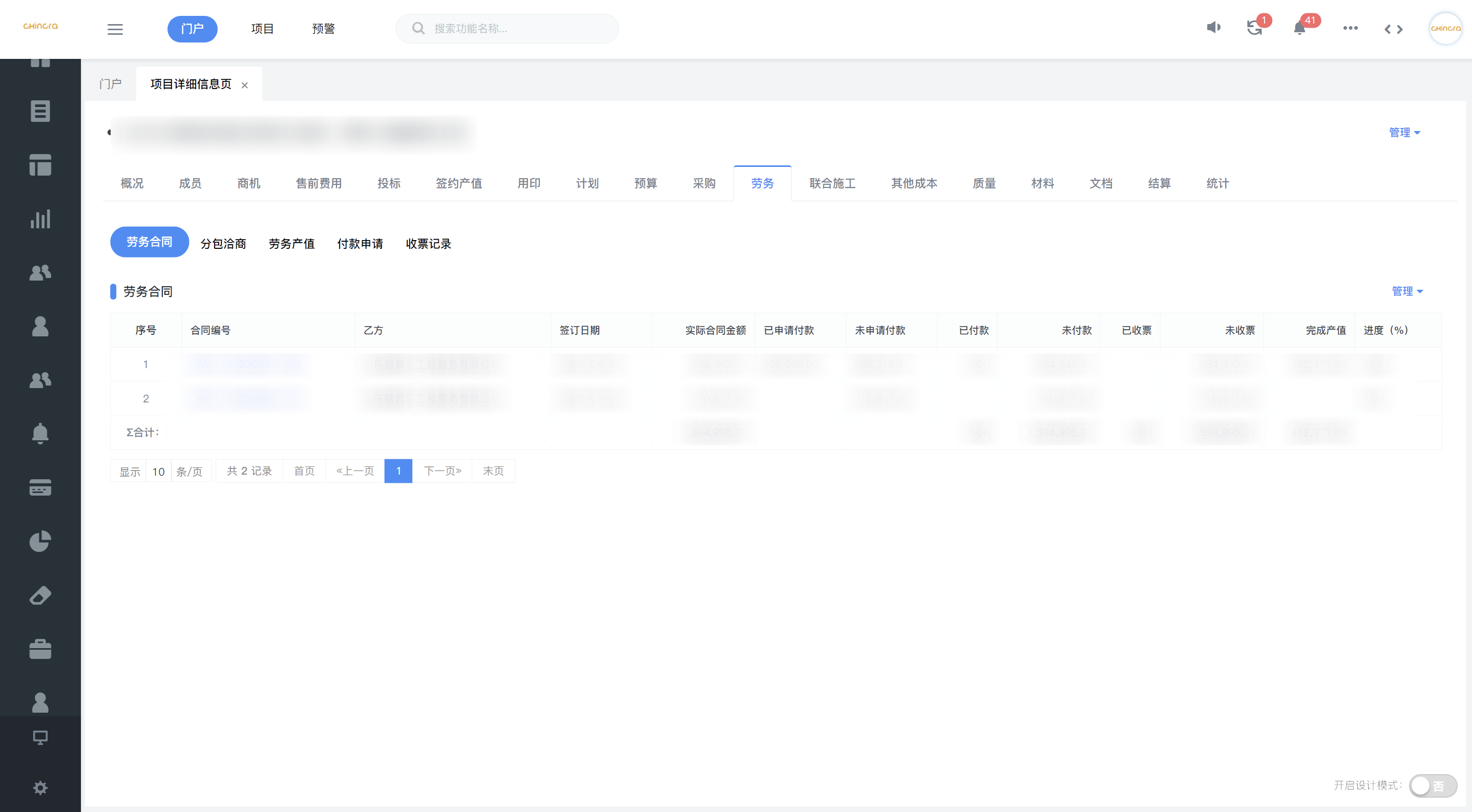Close the 项目详细信息页 tab
Image resolution: width=1472 pixels, height=812 pixels.
[245, 85]
